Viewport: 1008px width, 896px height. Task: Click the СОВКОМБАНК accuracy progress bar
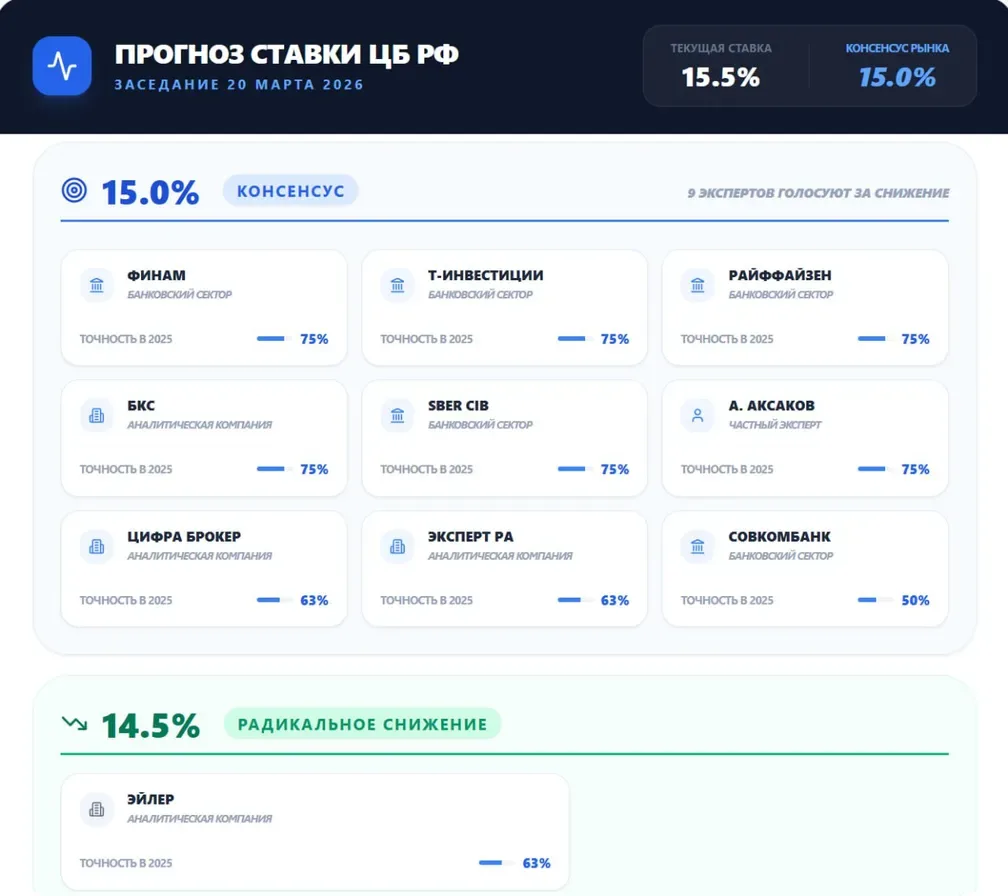(x=876, y=600)
